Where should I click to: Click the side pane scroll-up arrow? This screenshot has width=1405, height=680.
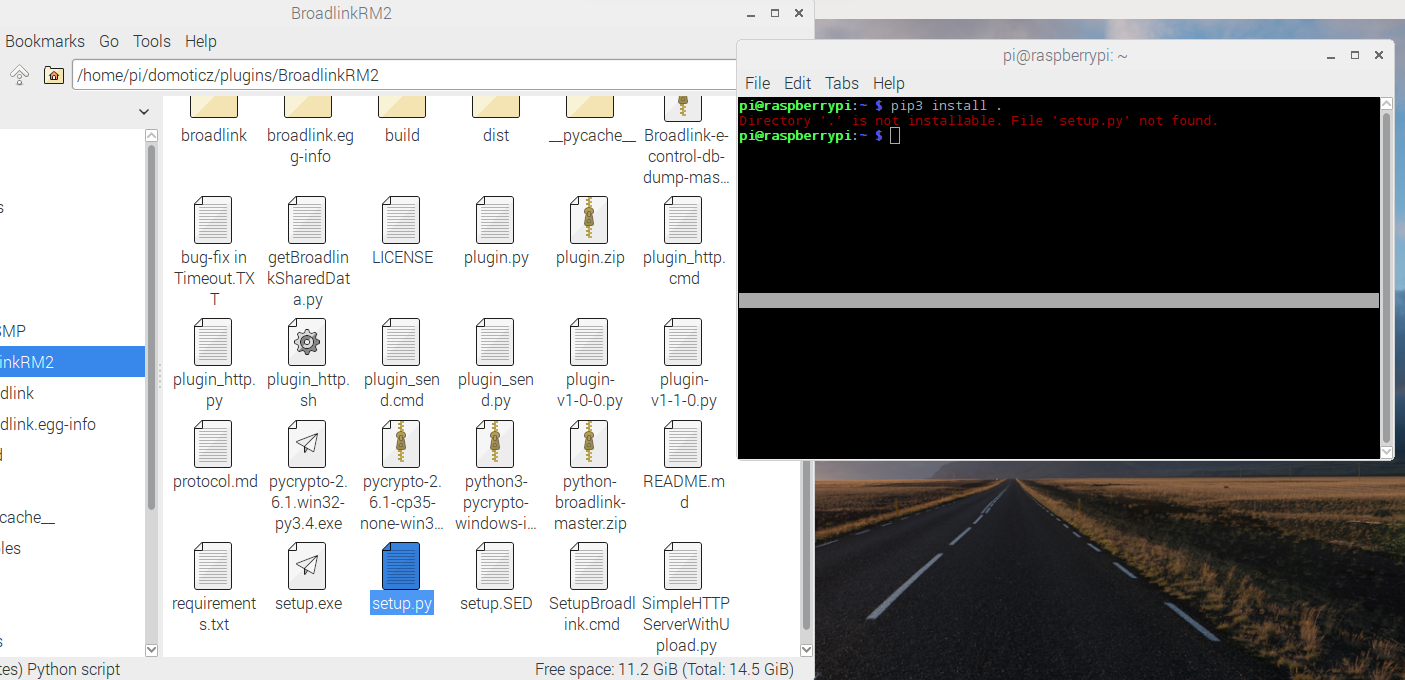[x=152, y=135]
